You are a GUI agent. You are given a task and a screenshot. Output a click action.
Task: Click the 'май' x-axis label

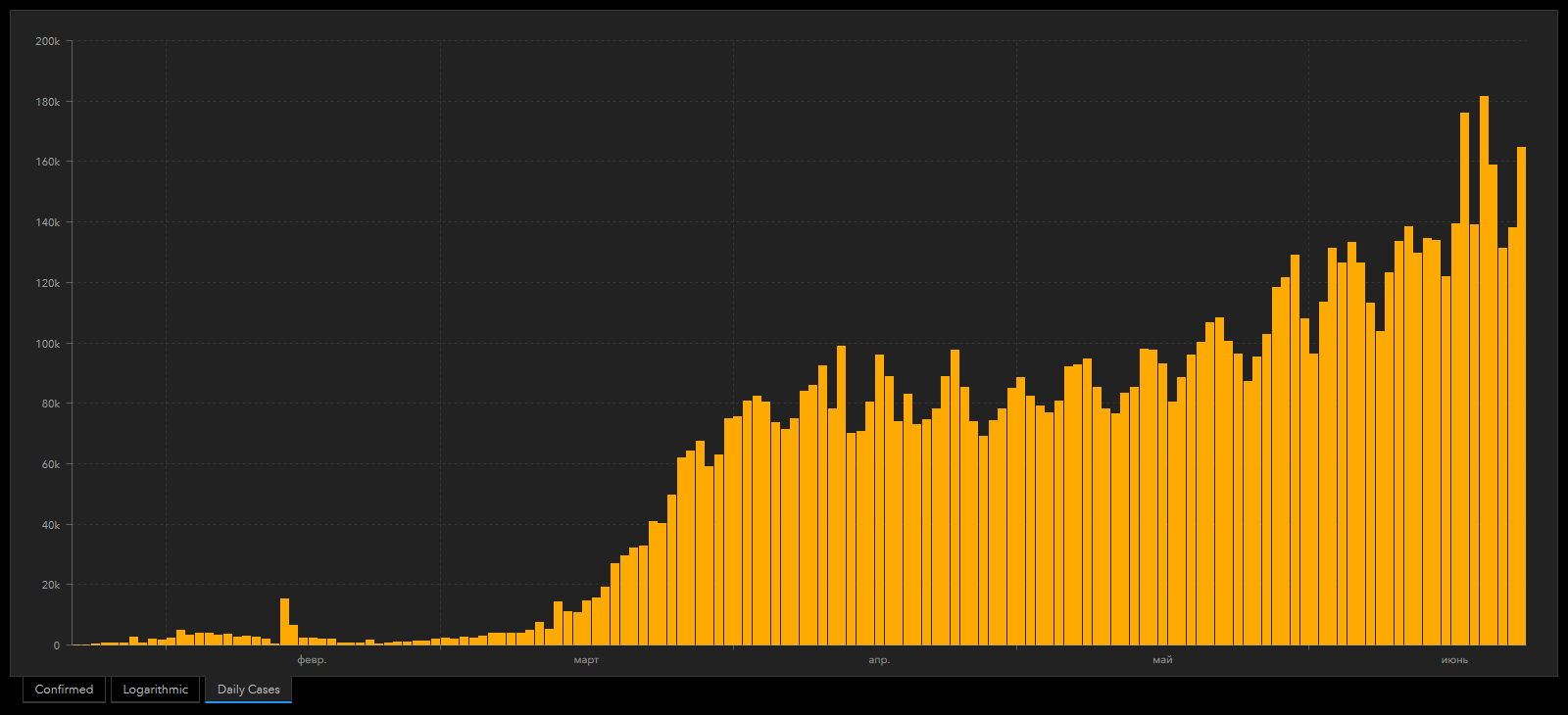pos(1162,660)
